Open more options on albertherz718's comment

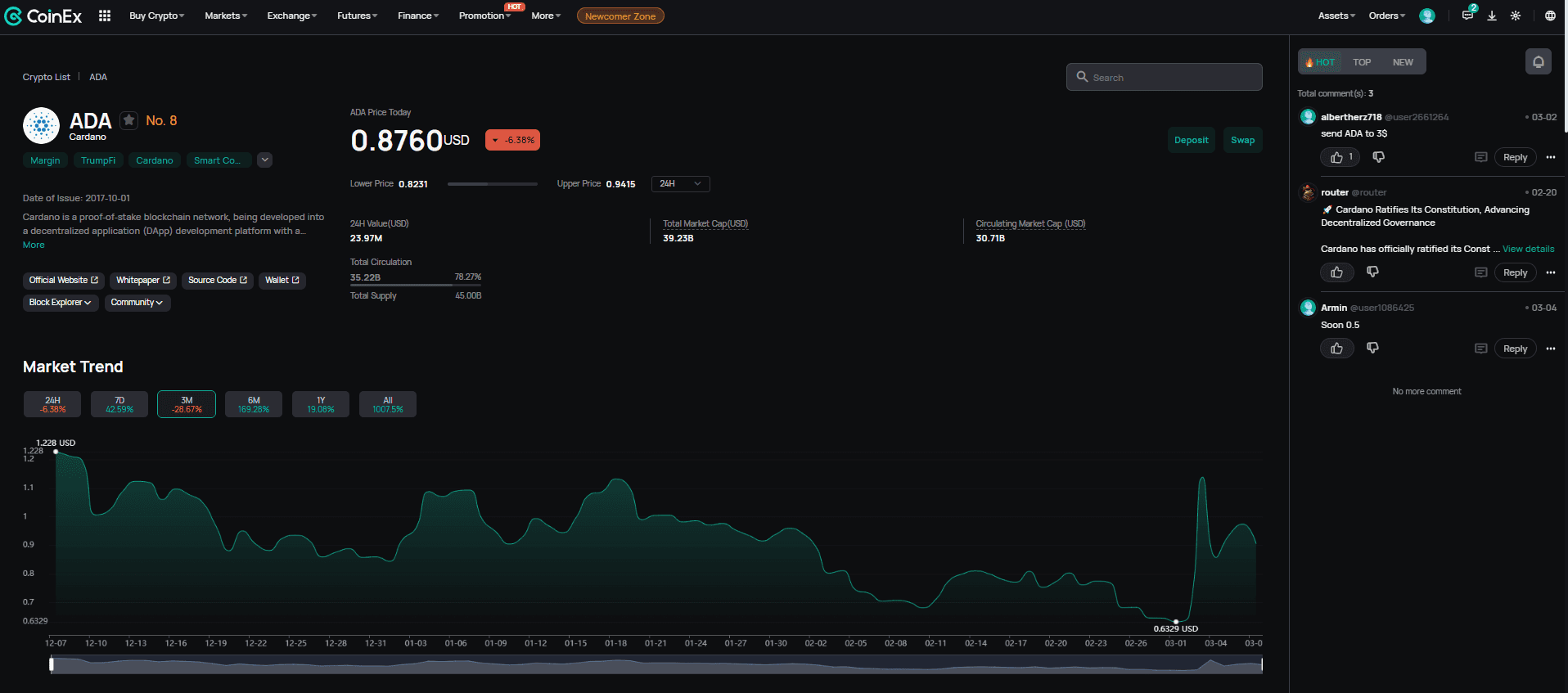1550,157
